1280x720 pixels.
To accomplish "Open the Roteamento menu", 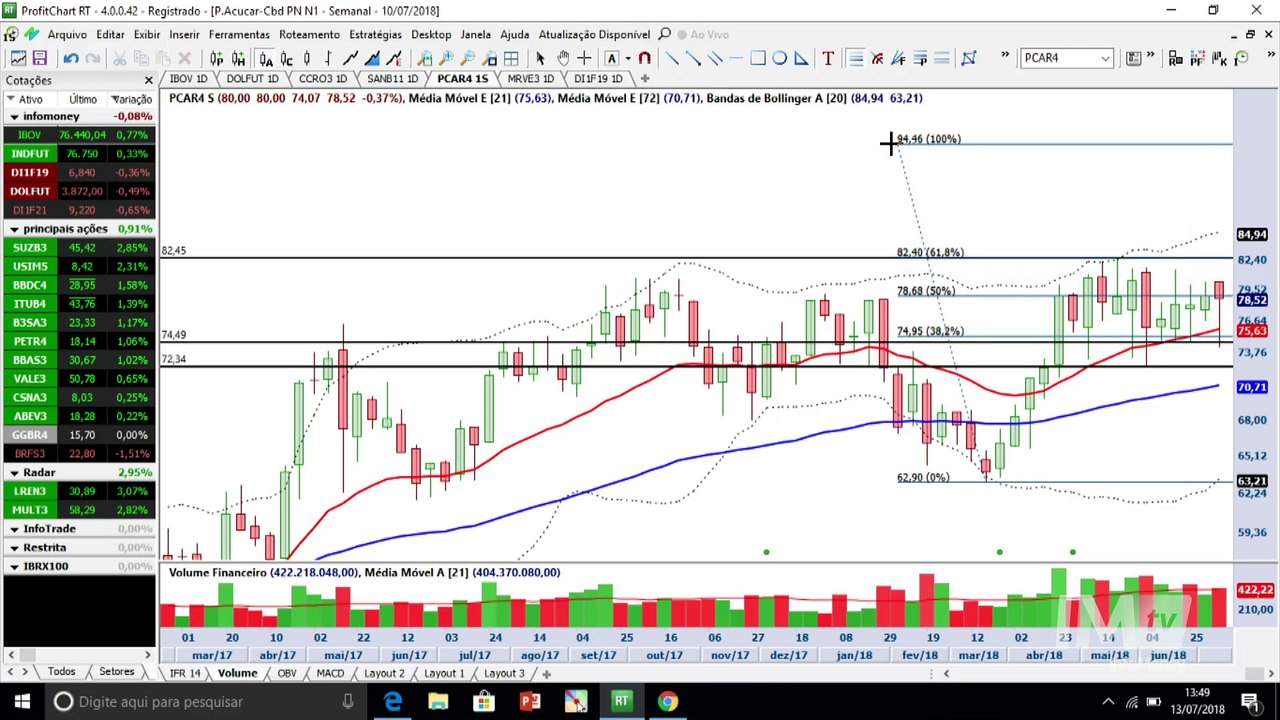I will tap(309, 34).
